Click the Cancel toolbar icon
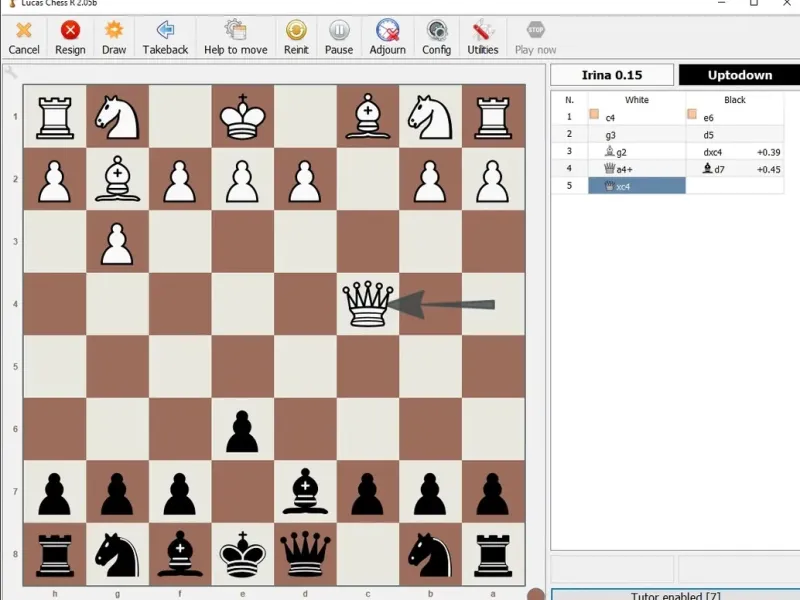Image resolution: width=800 pixels, height=600 pixels. click(x=23, y=38)
